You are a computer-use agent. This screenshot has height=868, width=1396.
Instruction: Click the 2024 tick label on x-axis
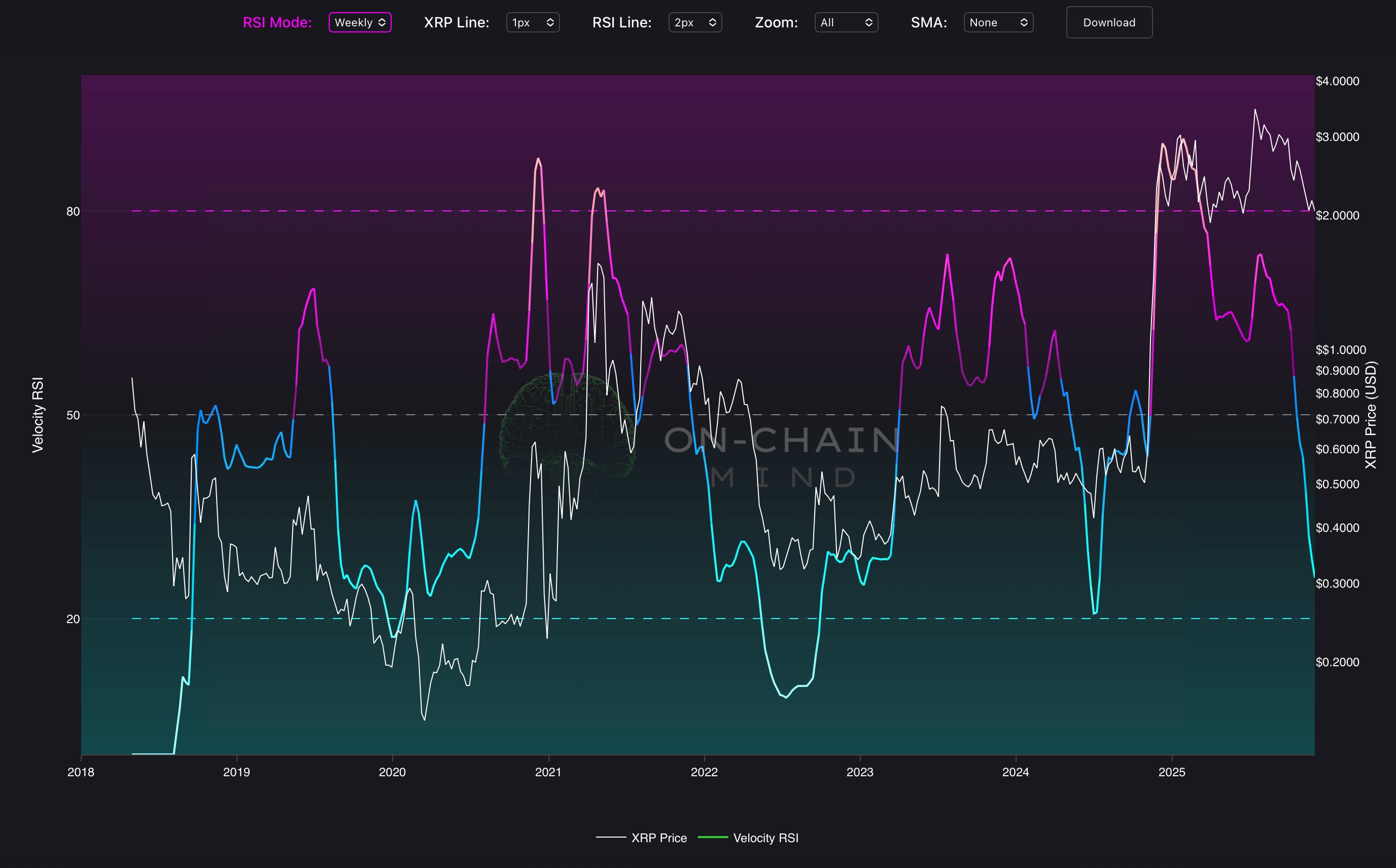(x=1015, y=772)
